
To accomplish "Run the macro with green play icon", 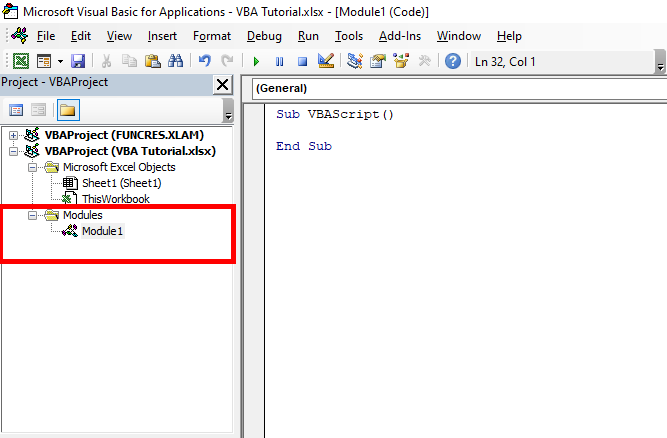I will point(256,62).
